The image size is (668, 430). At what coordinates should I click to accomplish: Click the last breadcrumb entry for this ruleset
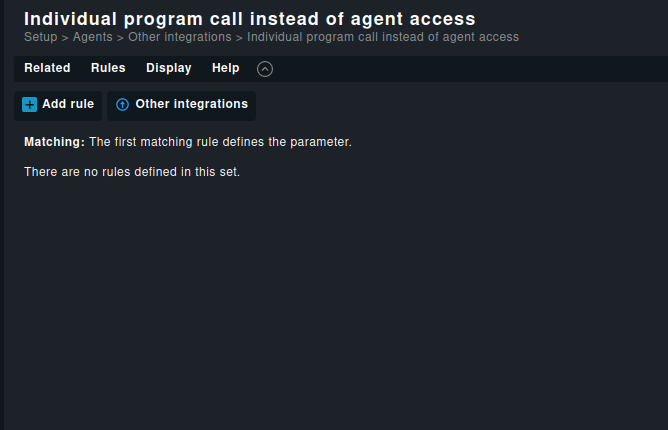click(x=383, y=37)
